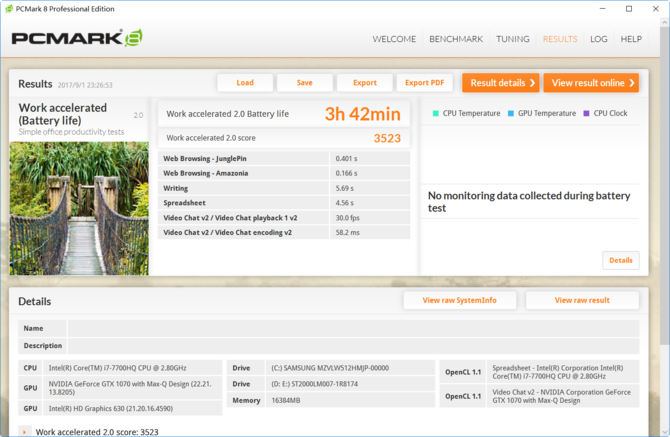Click View result online button
Viewport: 670px width, 437px height.
[590, 83]
